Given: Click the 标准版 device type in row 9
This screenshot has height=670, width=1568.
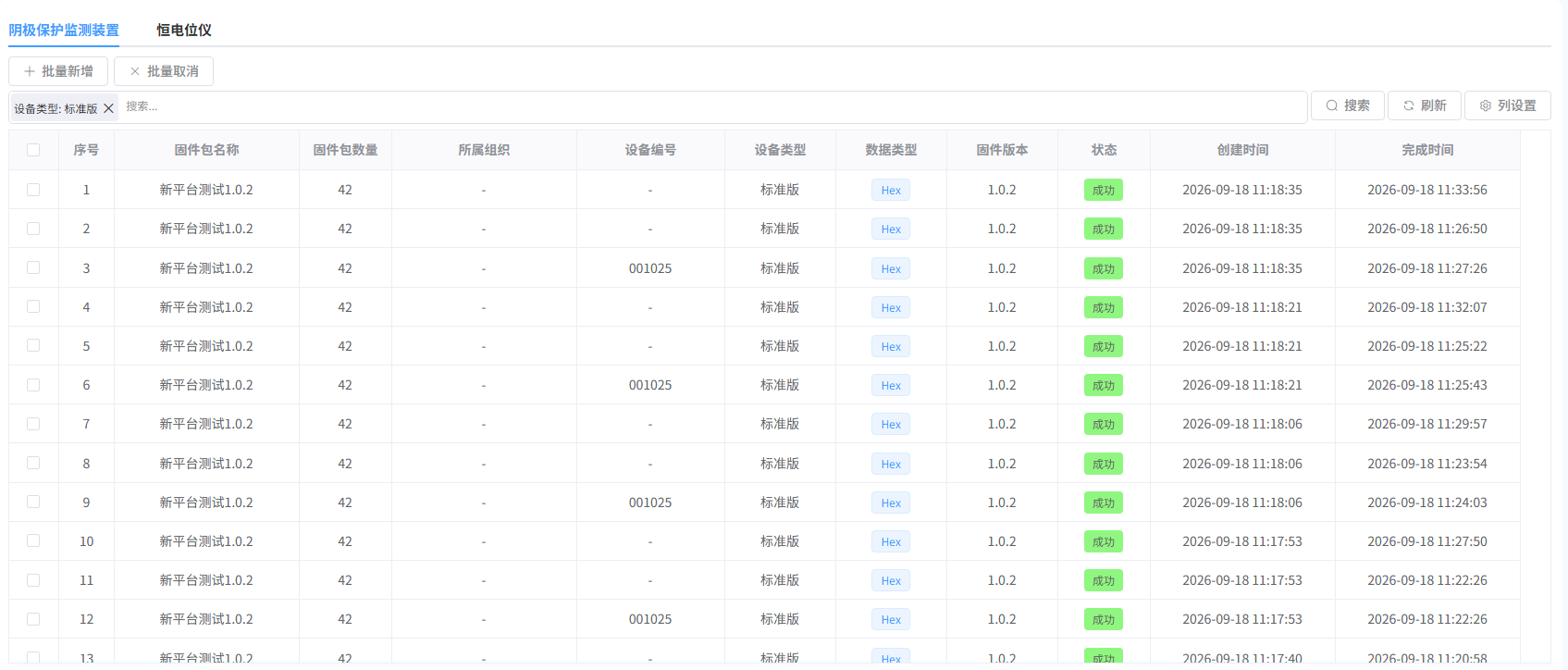Looking at the screenshot, I should pyautogui.click(x=780, y=502).
